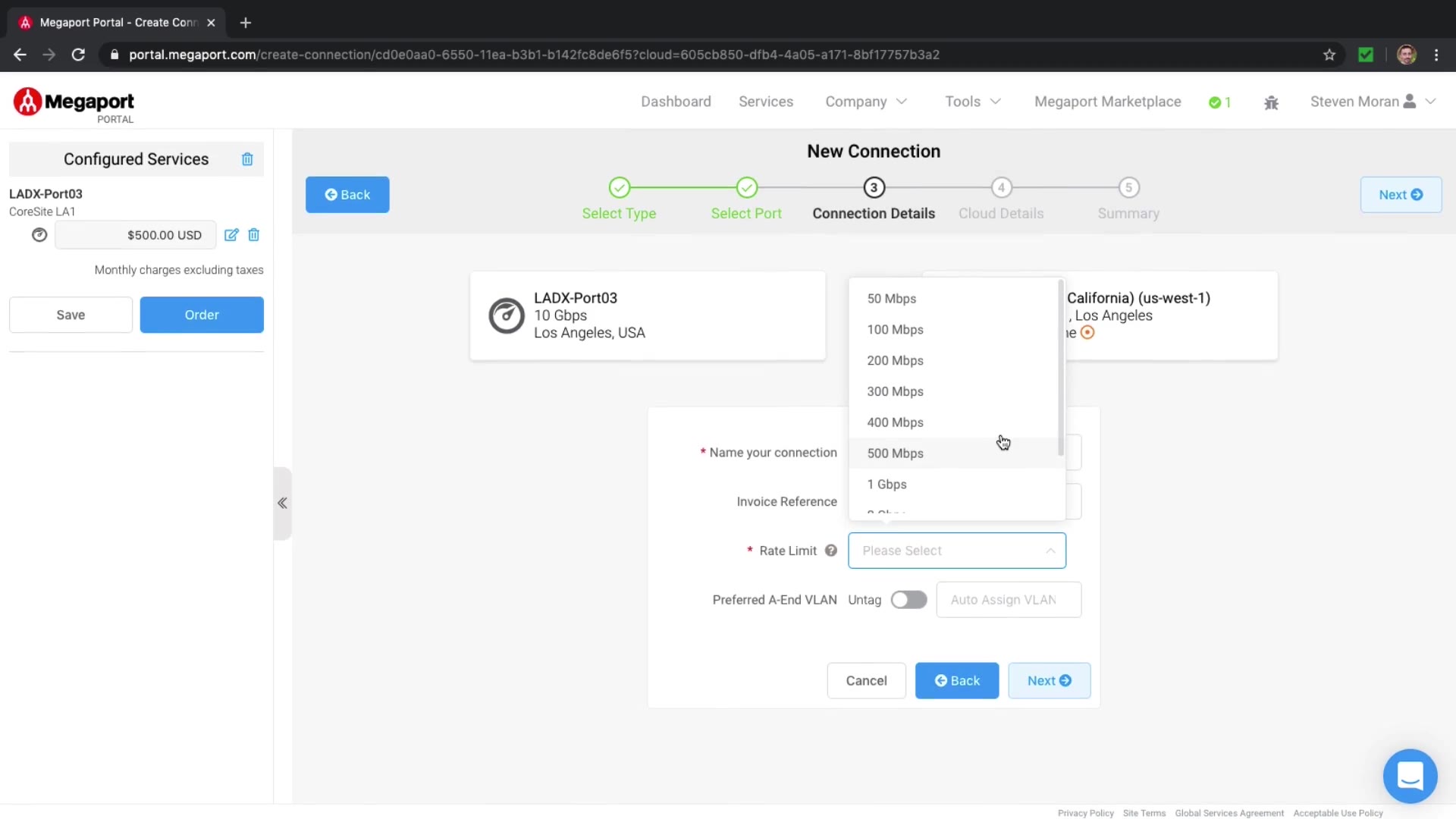Bookmark page with star icon
The height and width of the screenshot is (819, 1456).
coord(1329,55)
